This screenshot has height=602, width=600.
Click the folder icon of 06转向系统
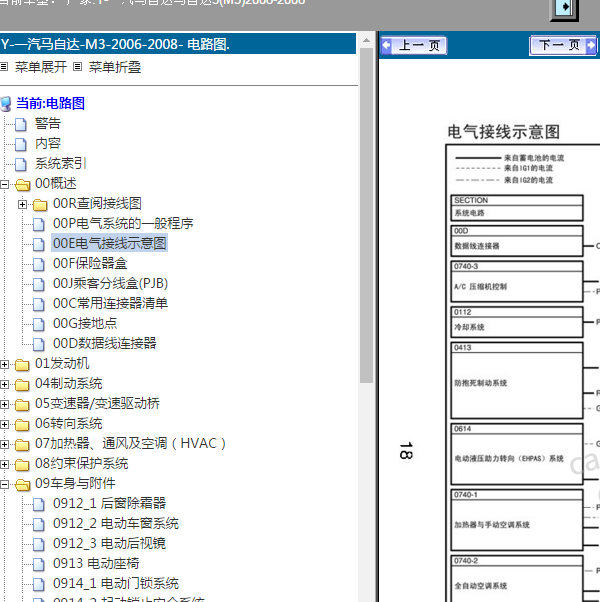[x=22, y=424]
